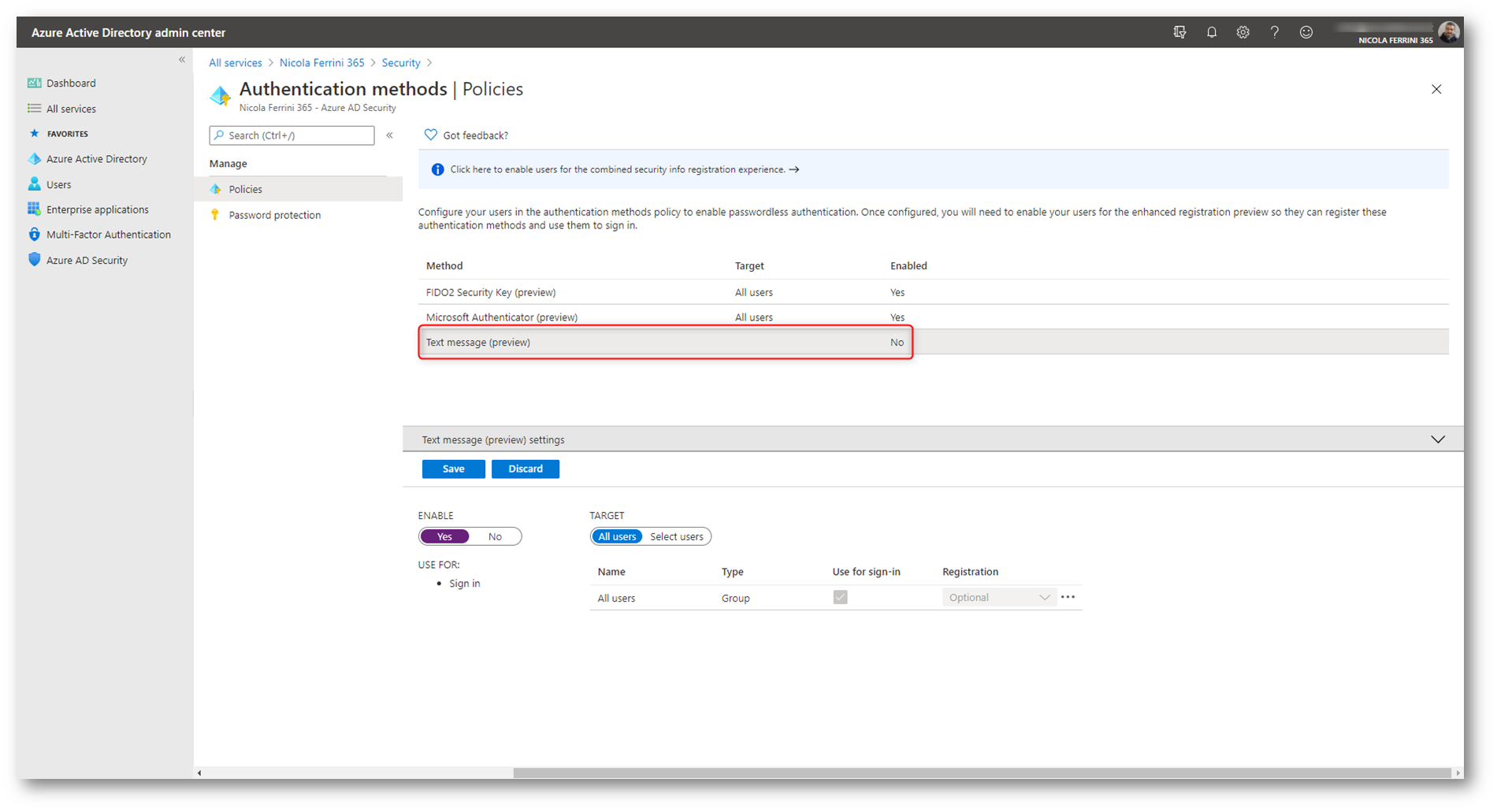Go to Dashboard in sidebar

(71, 83)
